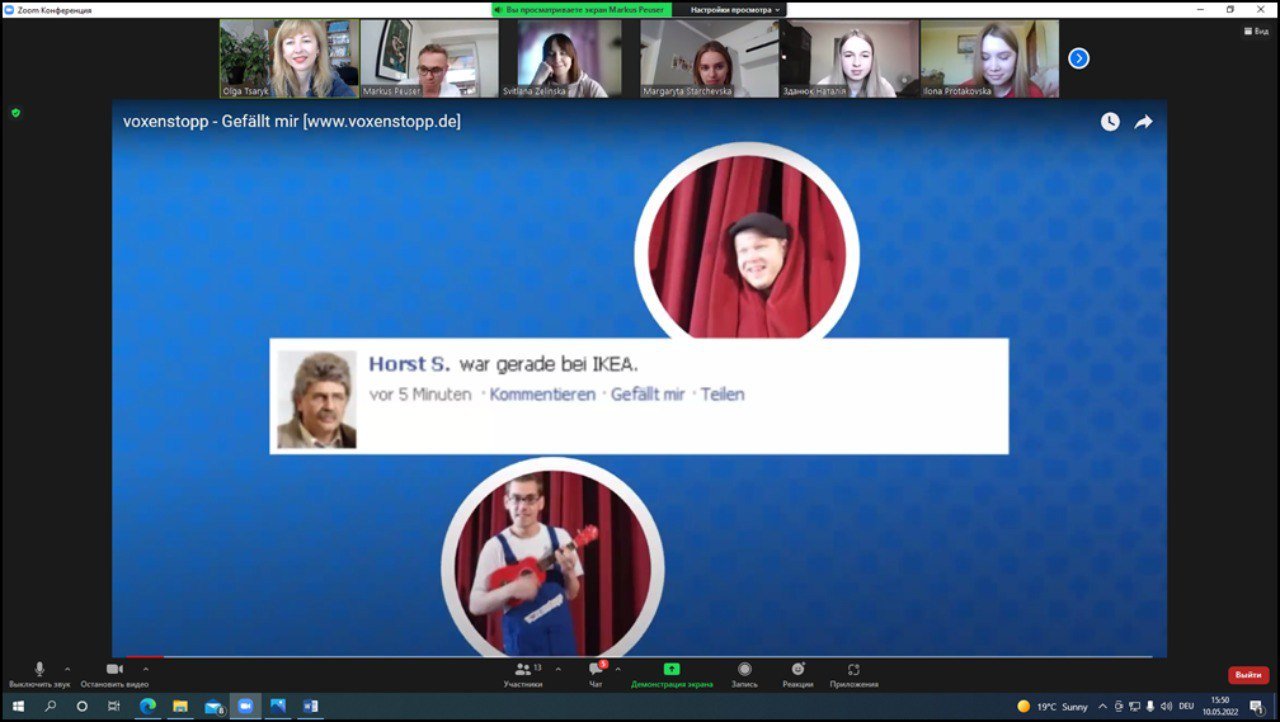
Task: Open File Explorer from taskbar
Action: [180, 706]
